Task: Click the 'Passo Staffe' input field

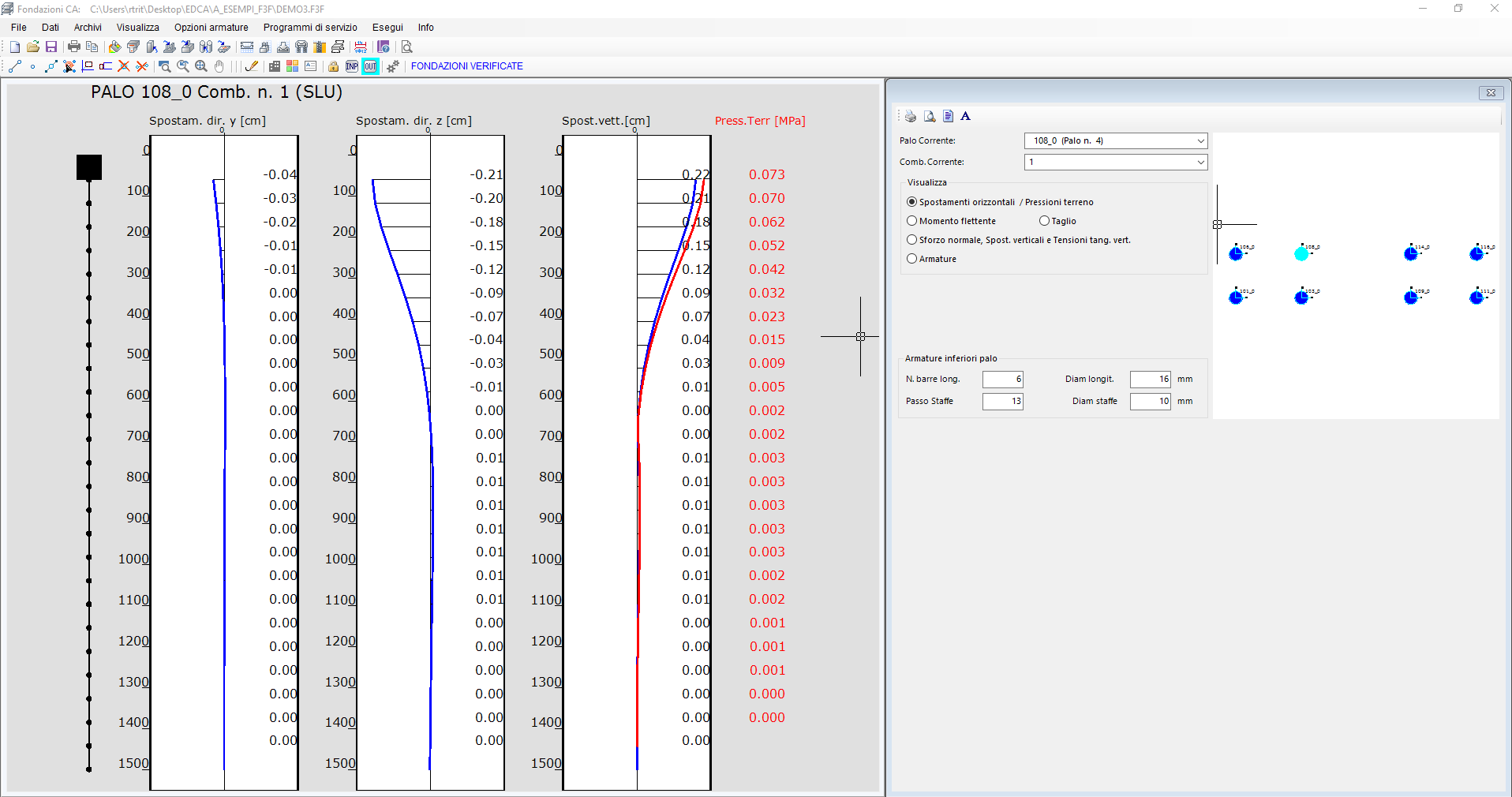Action: pyautogui.click(x=1003, y=402)
